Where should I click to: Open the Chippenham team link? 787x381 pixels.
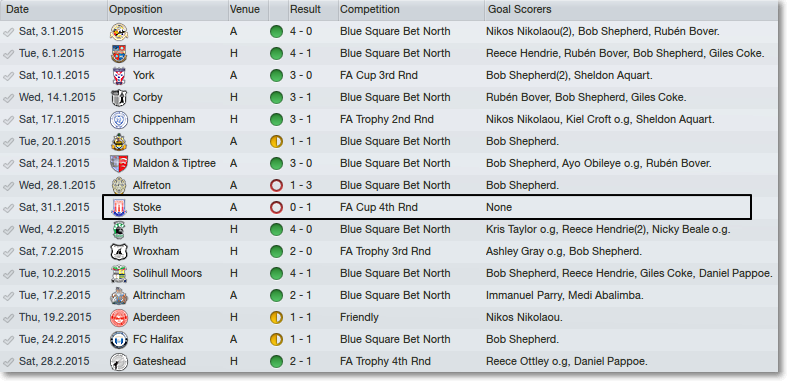(164, 119)
